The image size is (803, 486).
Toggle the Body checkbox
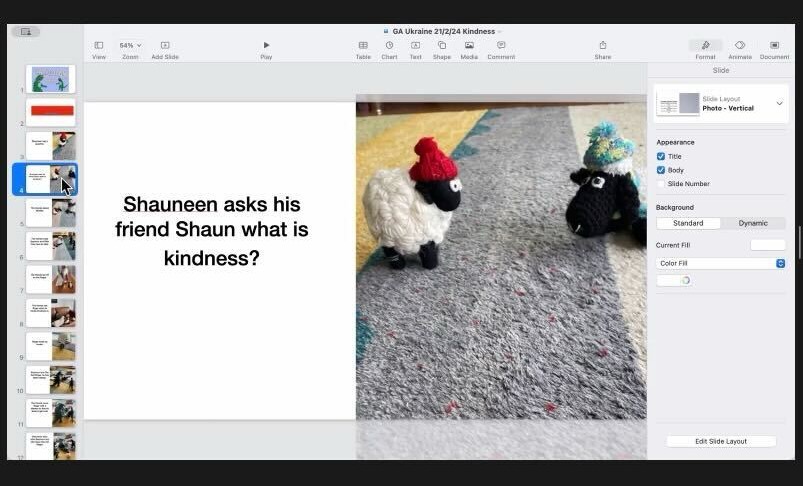(661, 170)
